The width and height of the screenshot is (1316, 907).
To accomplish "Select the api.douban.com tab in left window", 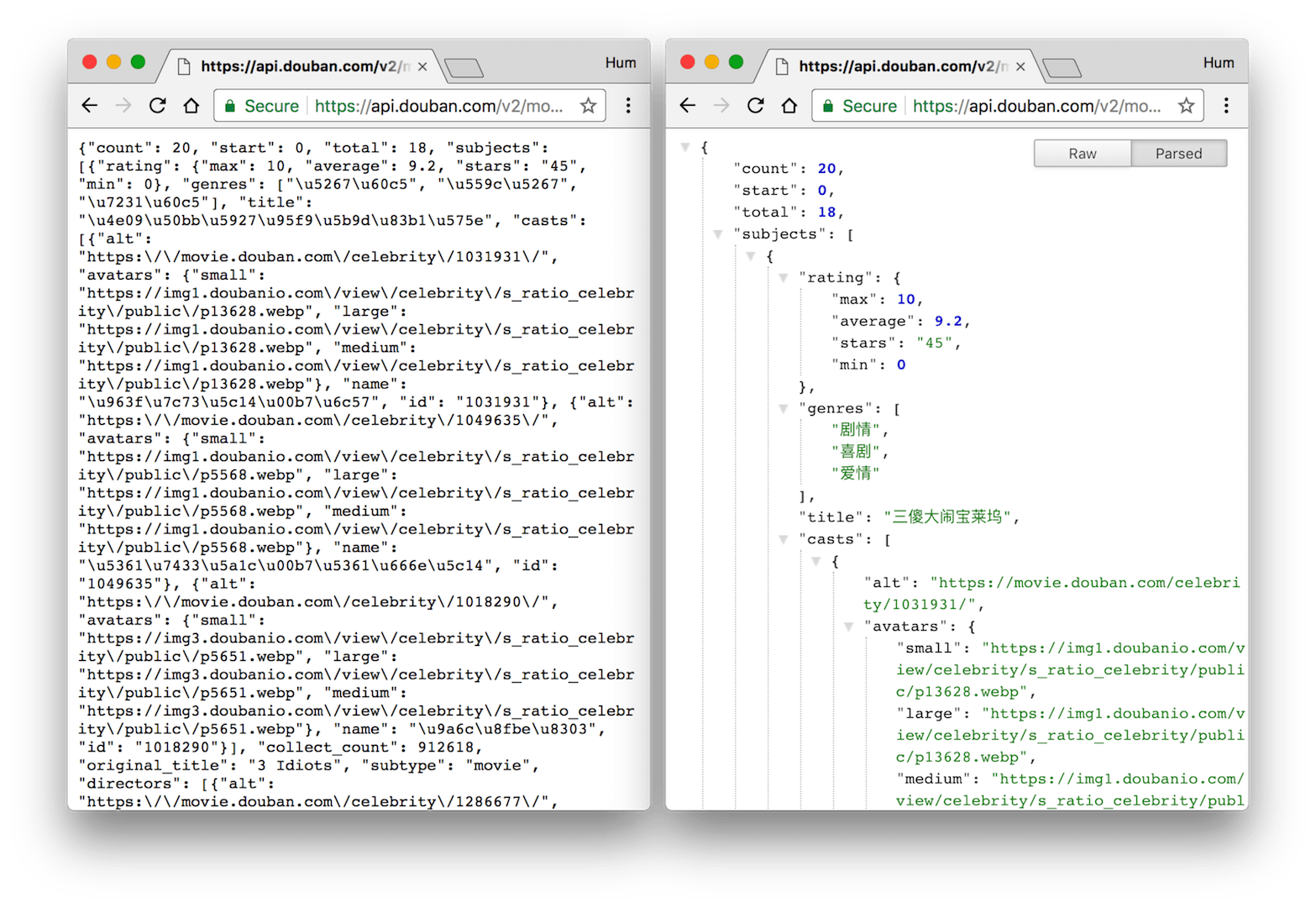I will click(x=302, y=66).
